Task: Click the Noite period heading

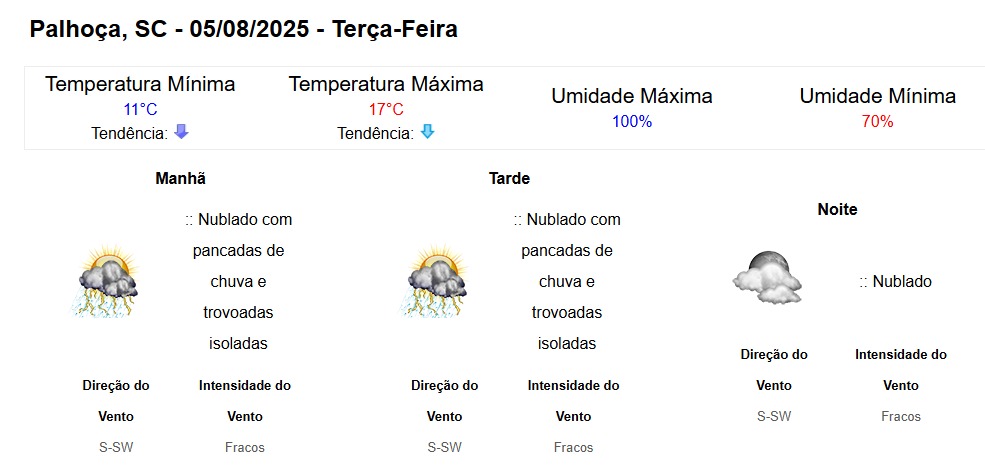Action: [837, 210]
